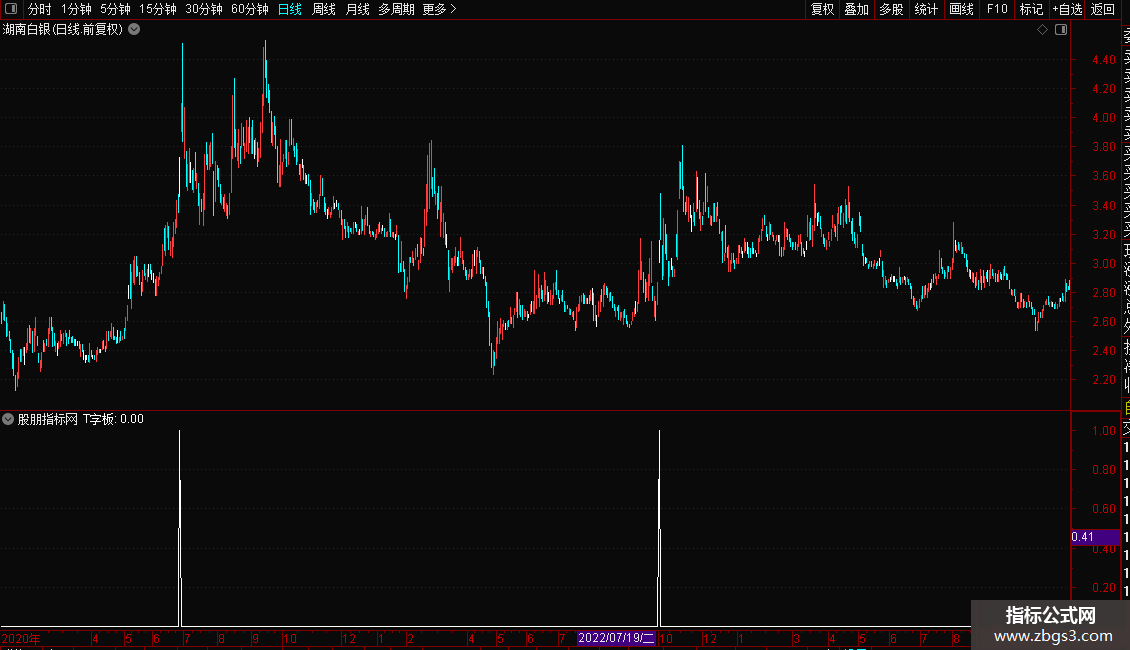Open the 湖南白银 chart title dropdown
The width and height of the screenshot is (1130, 650).
click(134, 30)
